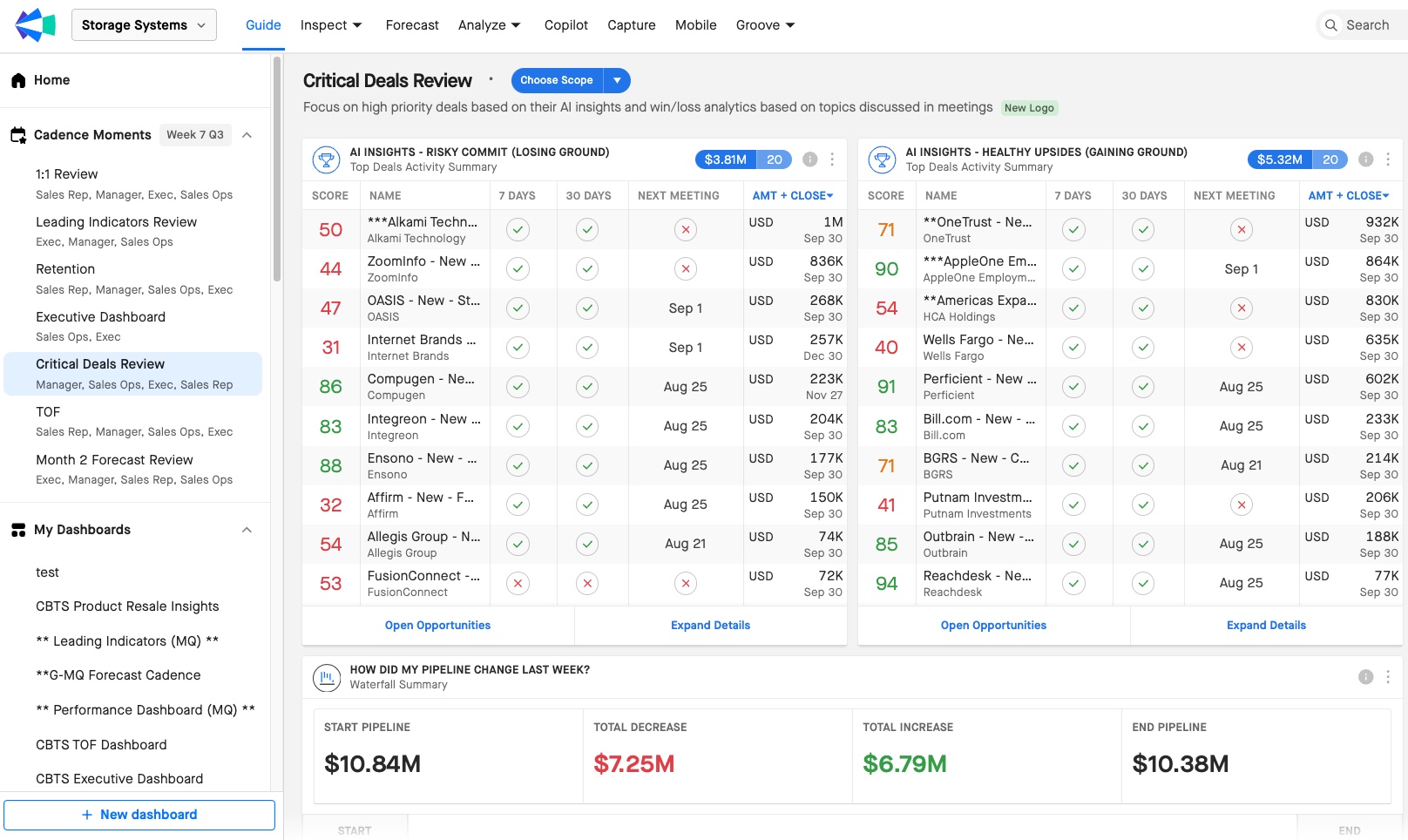
Task: Open three-dot menu on Risky Commit panel
Action: (832, 159)
